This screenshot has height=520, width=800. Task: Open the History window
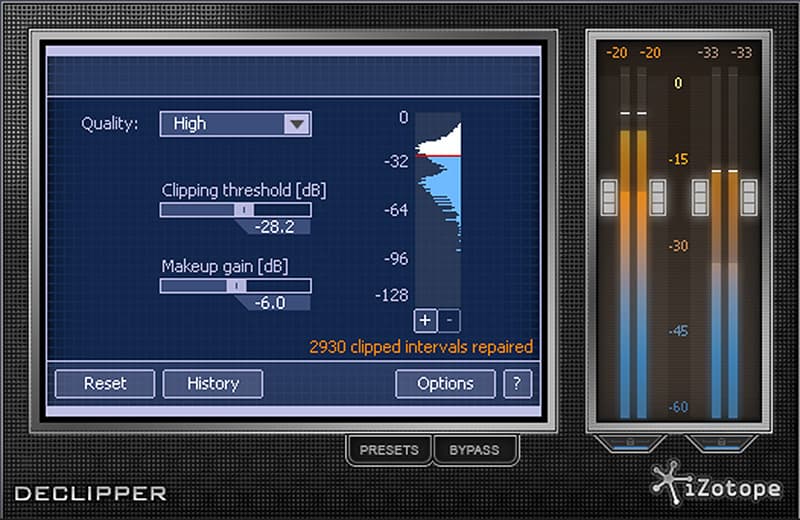tap(213, 384)
